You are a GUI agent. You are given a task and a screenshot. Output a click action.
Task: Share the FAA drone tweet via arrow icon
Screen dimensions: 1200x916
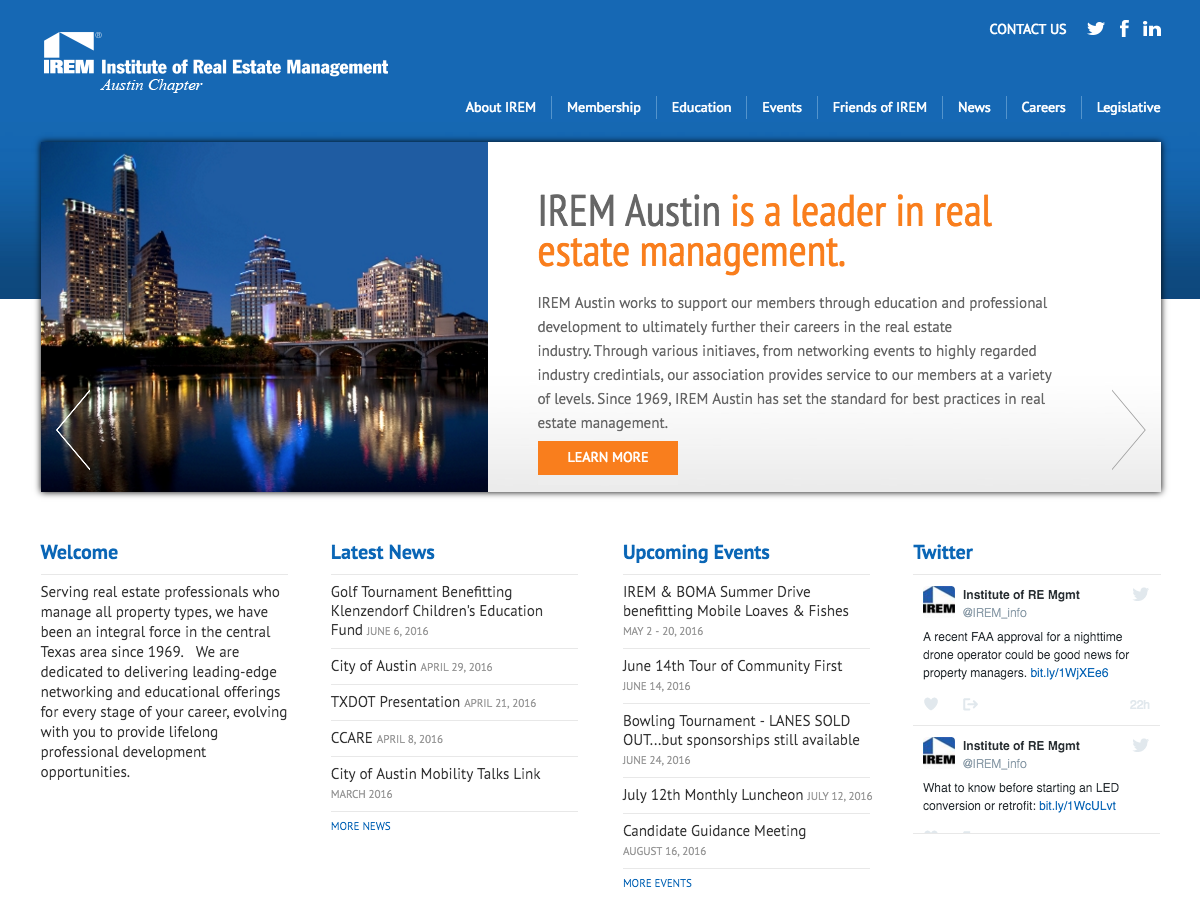click(x=970, y=704)
